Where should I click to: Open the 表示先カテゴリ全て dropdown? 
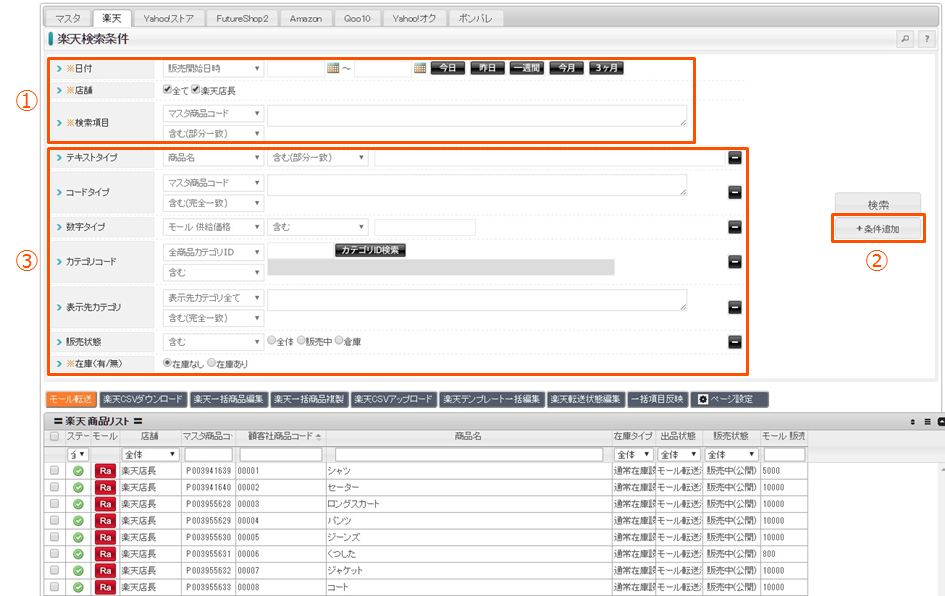click(213, 298)
